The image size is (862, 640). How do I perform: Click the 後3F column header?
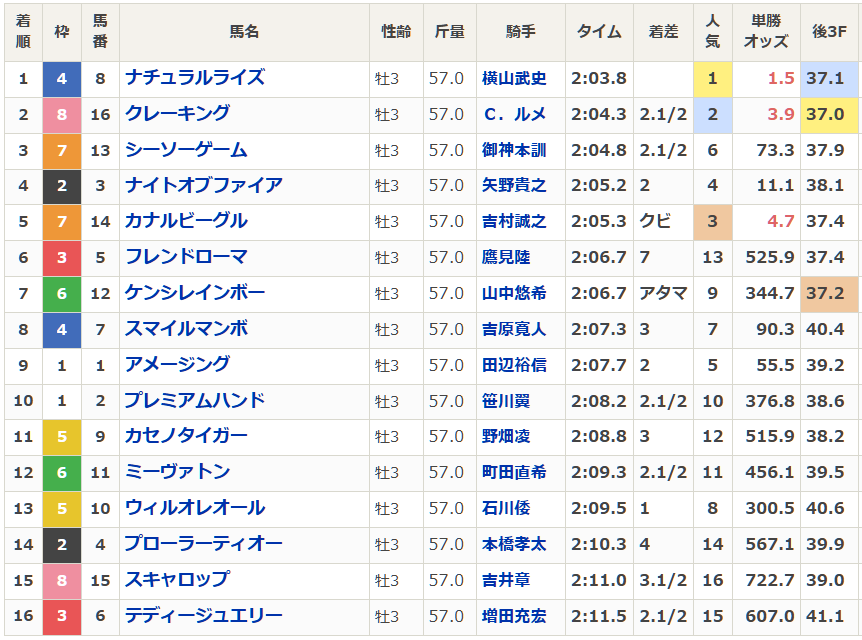point(829,32)
